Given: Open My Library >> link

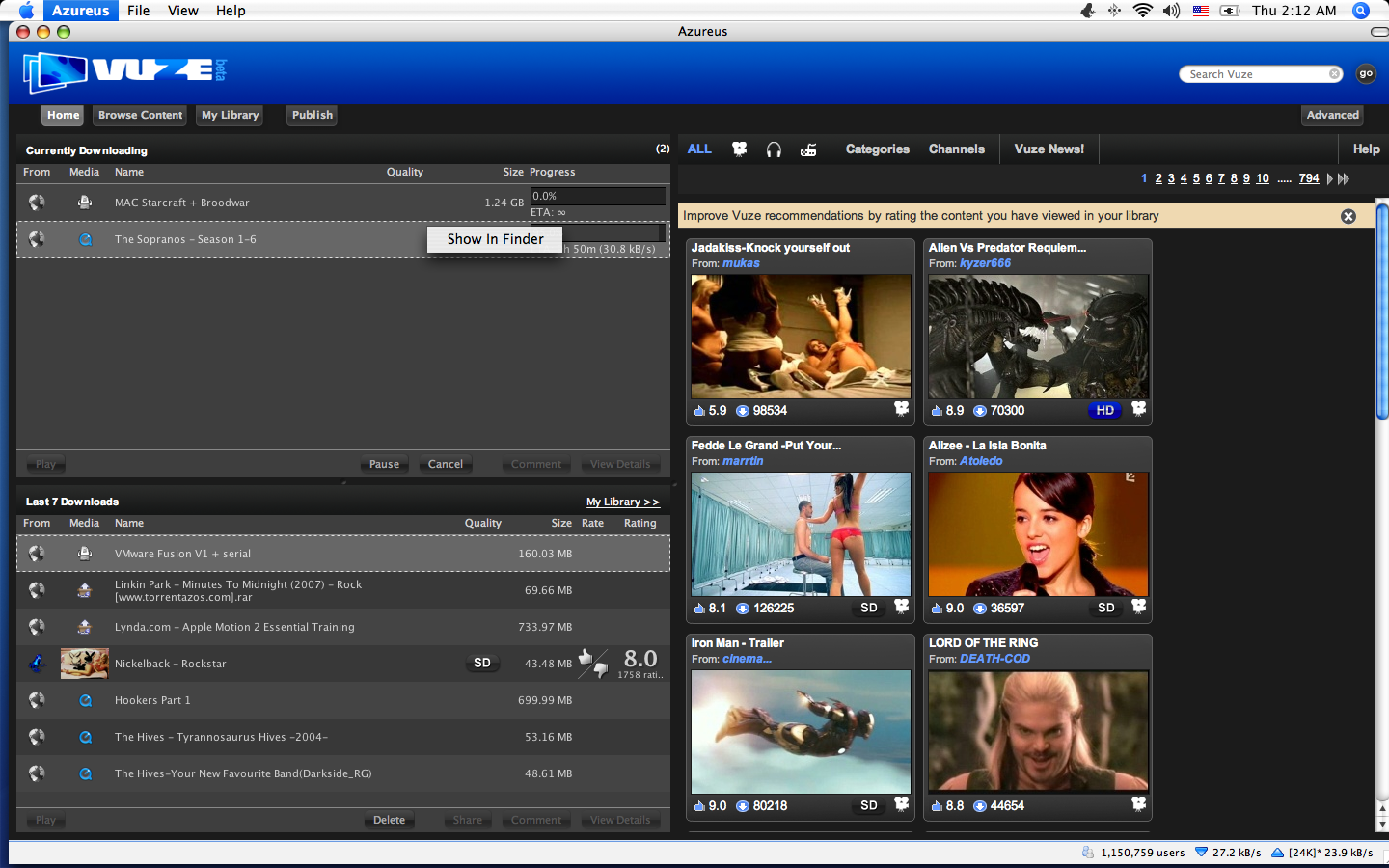Looking at the screenshot, I should 623,502.
